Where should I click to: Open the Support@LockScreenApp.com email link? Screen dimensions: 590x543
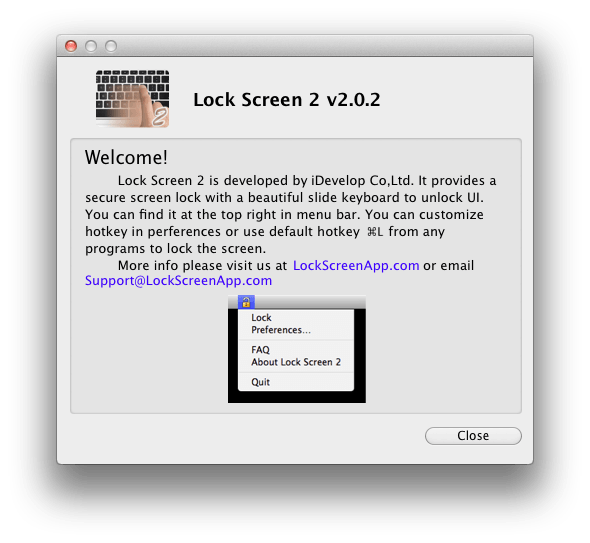tap(178, 281)
